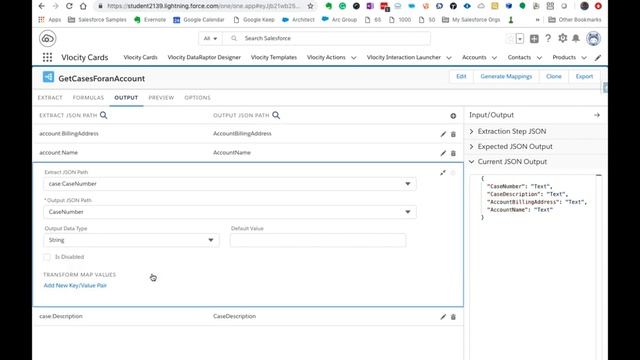Click the Edit button

click(461, 76)
